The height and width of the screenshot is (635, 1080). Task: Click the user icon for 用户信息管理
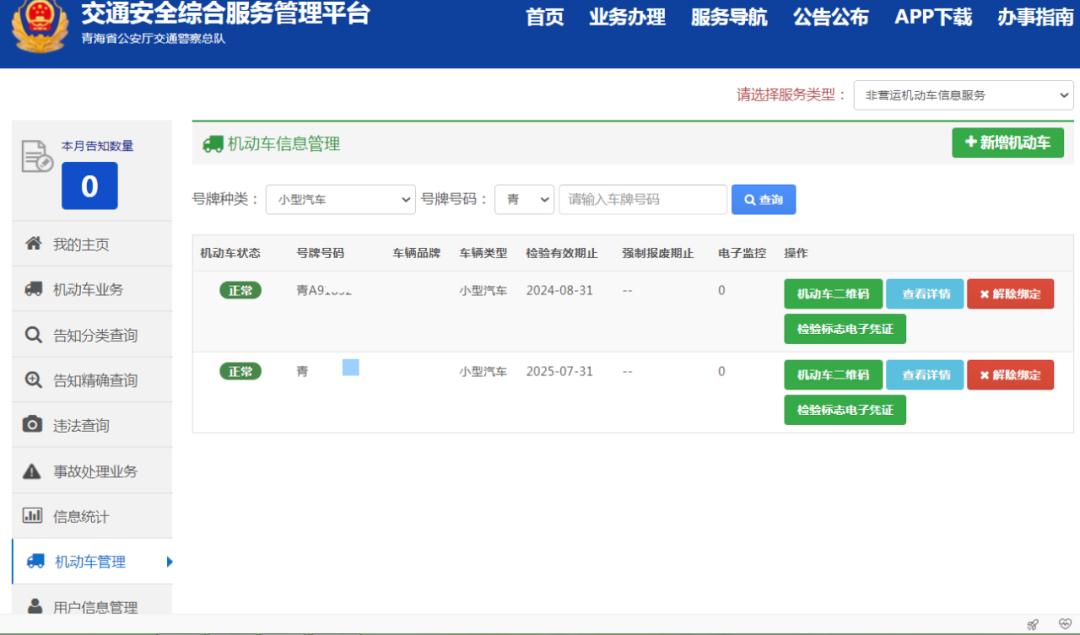click(35, 606)
